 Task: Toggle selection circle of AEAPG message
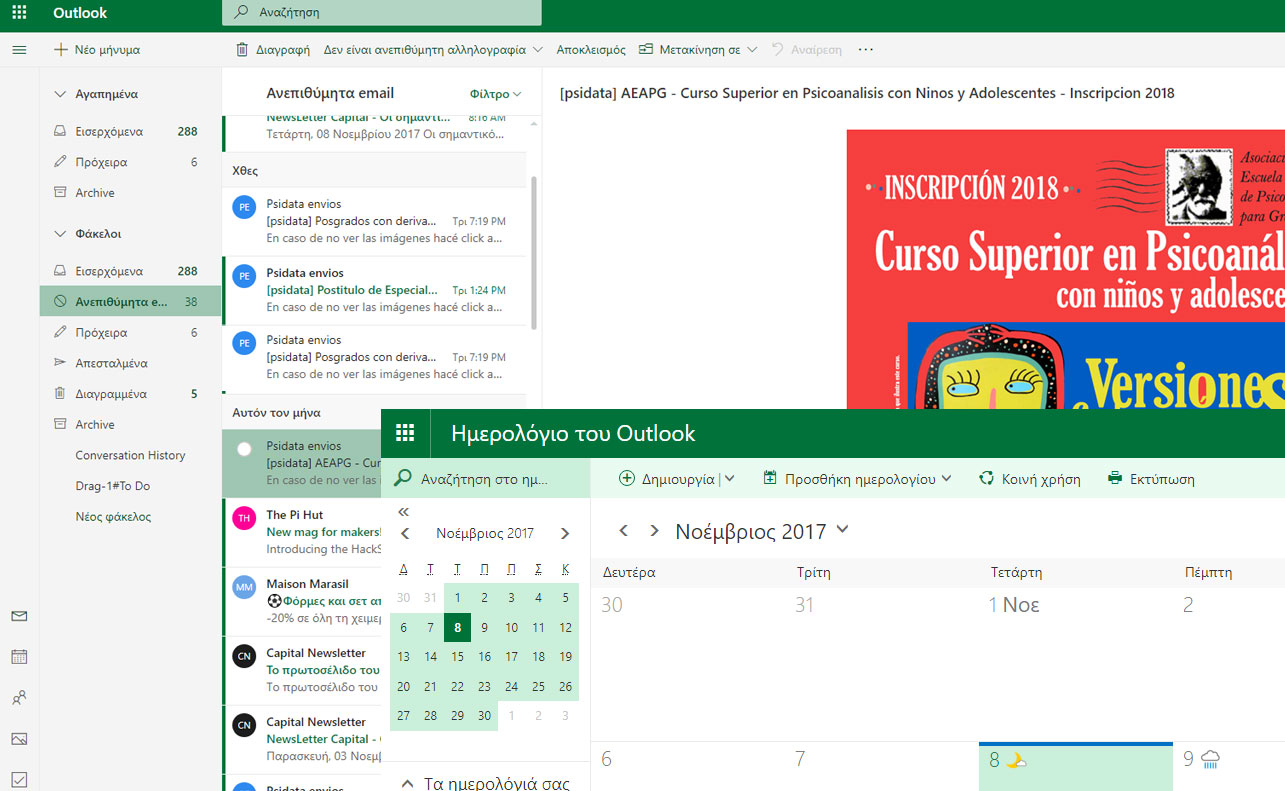click(244, 450)
